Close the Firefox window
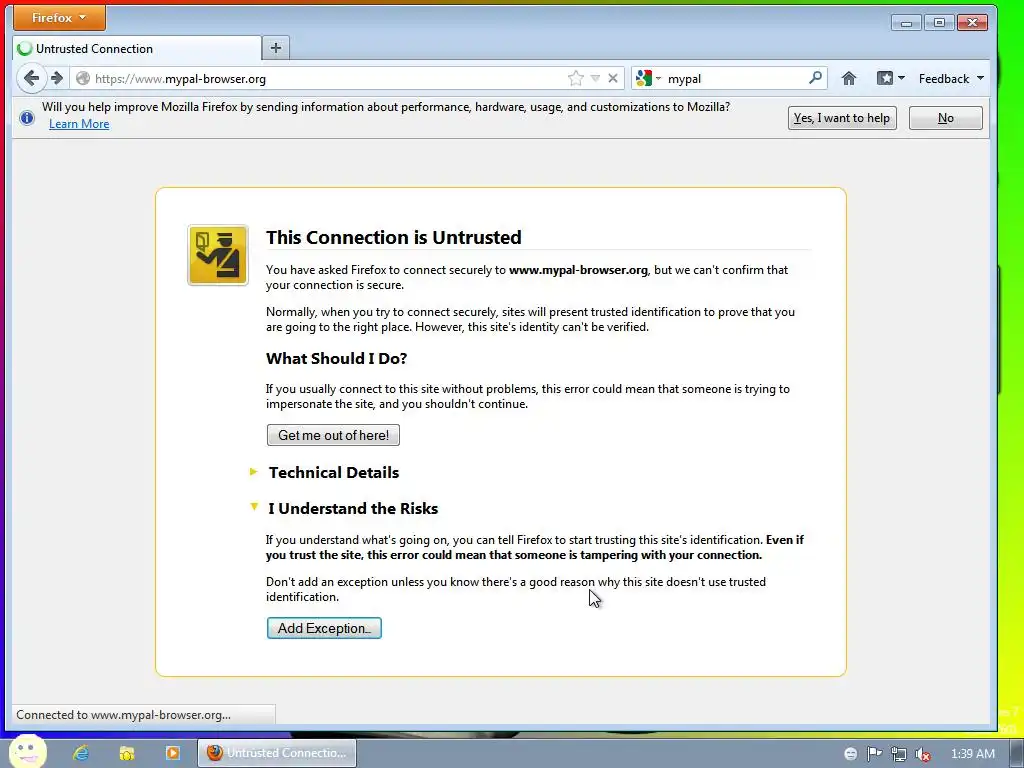The height and width of the screenshot is (768, 1024). (x=972, y=23)
